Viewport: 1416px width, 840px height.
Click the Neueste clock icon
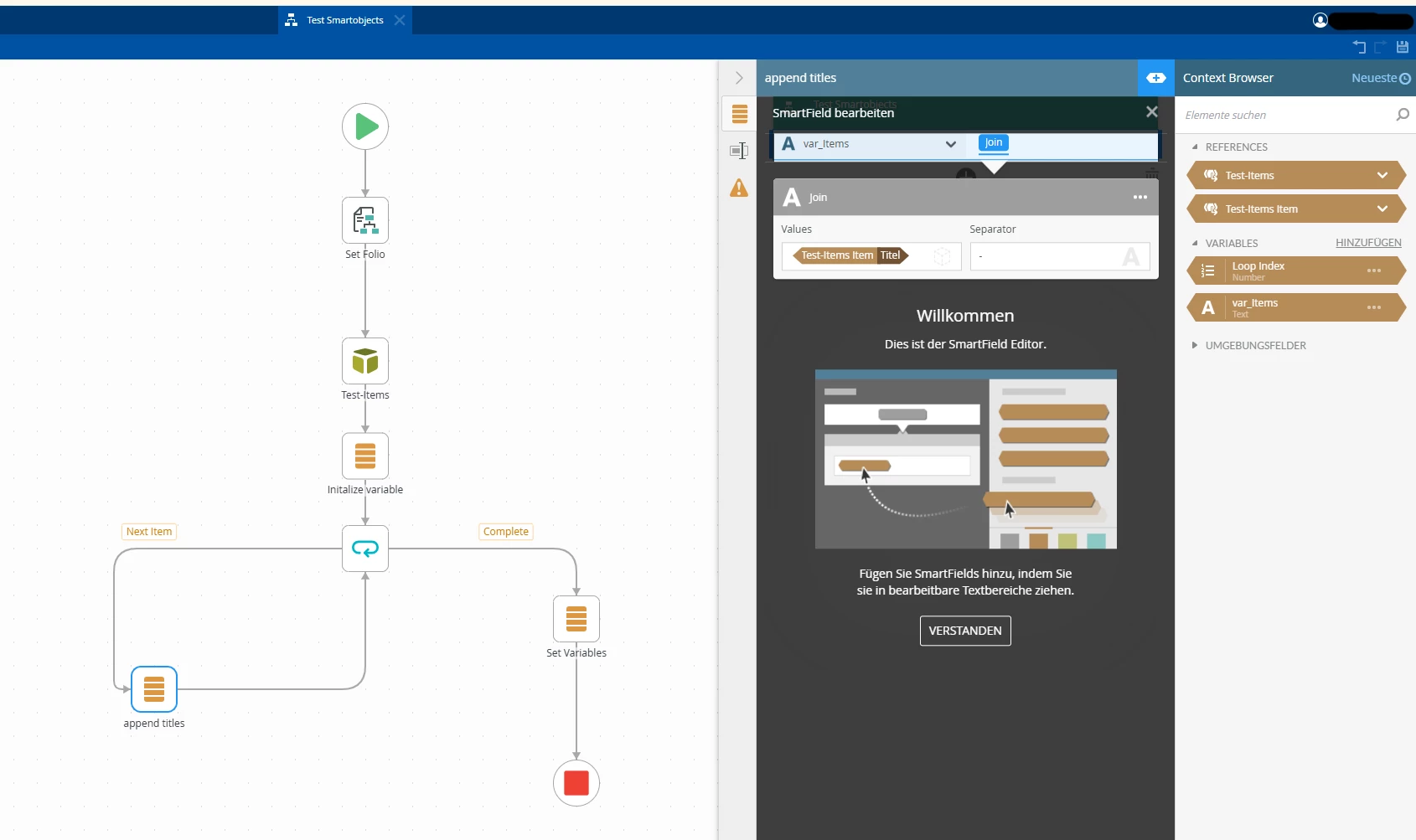[1405, 79]
